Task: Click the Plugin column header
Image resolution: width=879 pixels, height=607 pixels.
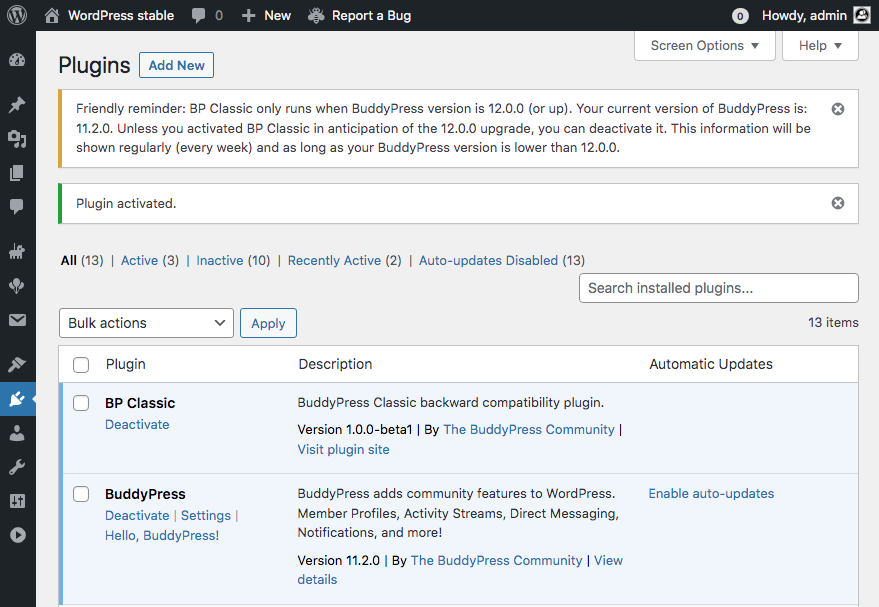Action: point(126,364)
